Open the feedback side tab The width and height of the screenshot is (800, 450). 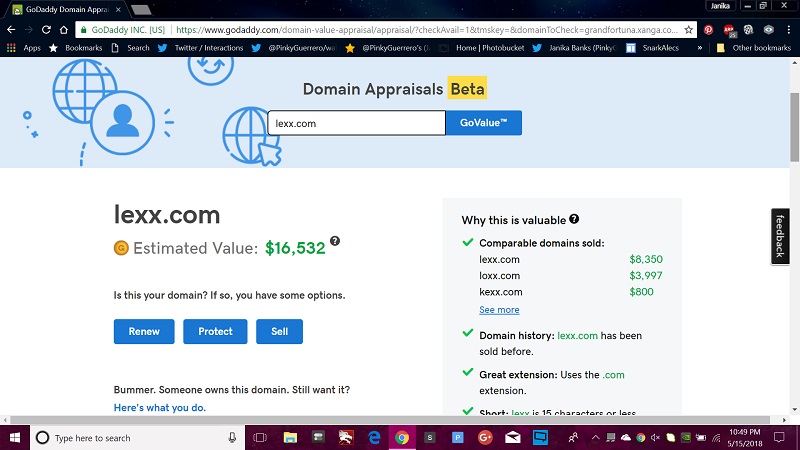coord(780,236)
